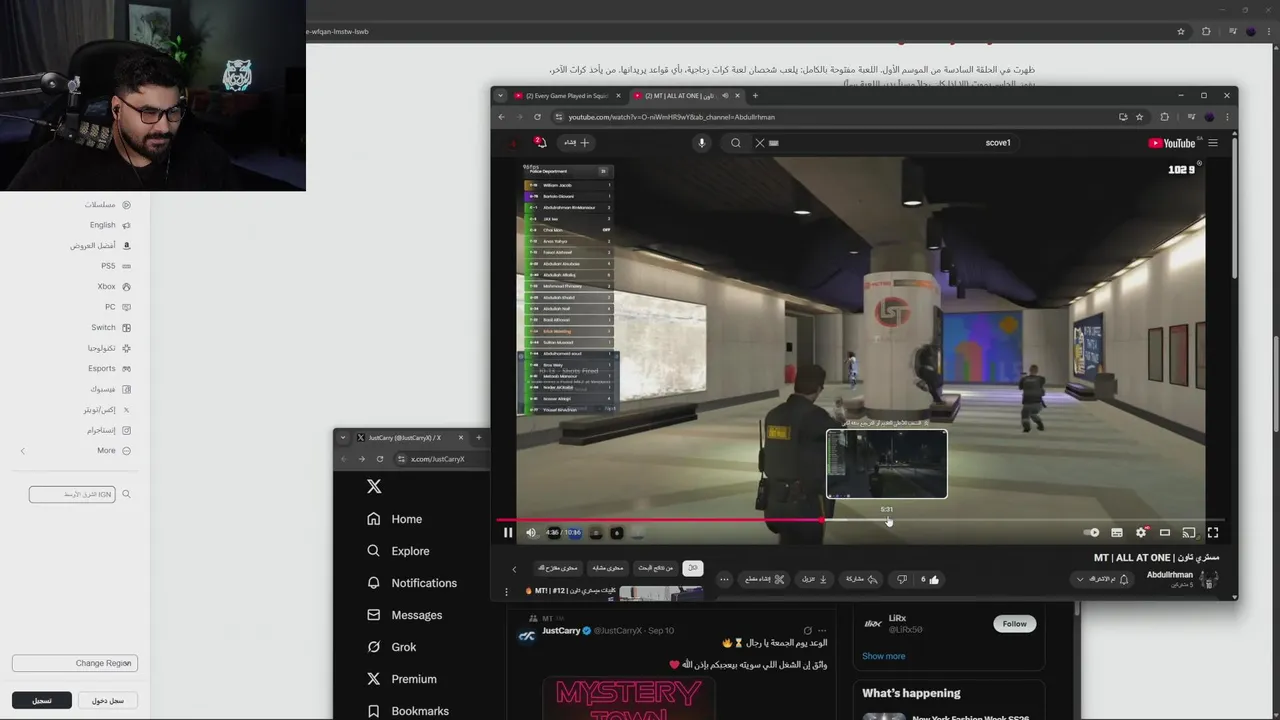The height and width of the screenshot is (720, 1280).
Task: Expand More in IGN sidebar
Action: (113, 451)
